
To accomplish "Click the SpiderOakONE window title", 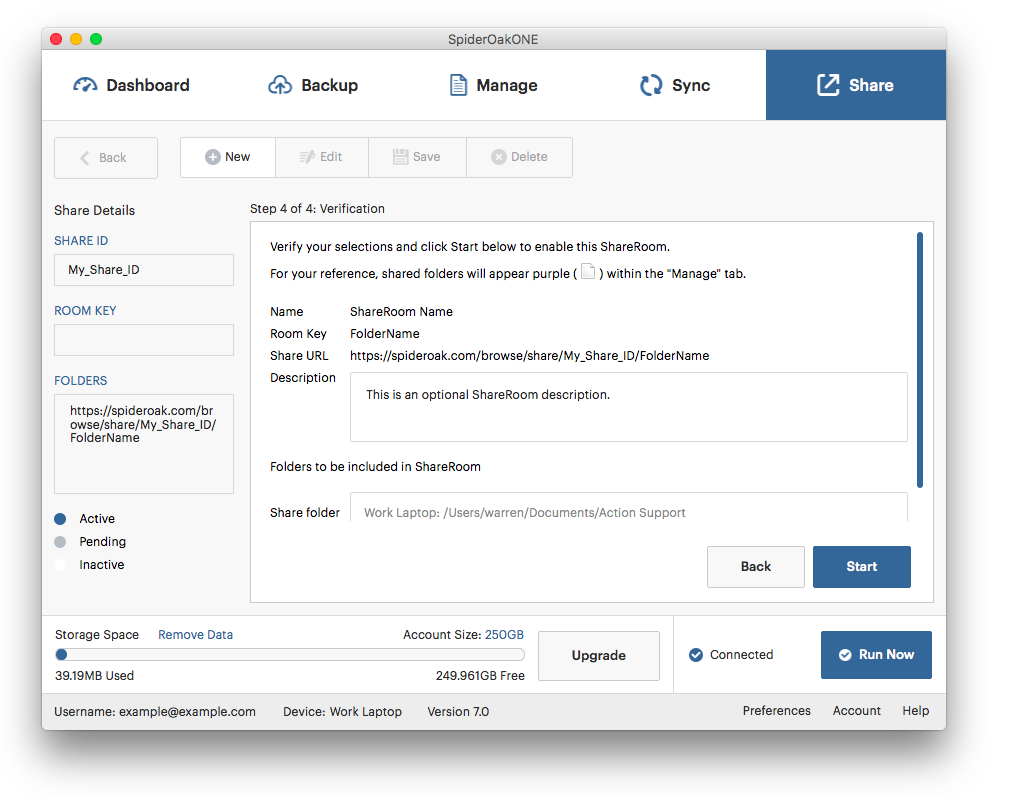I will [x=493, y=39].
